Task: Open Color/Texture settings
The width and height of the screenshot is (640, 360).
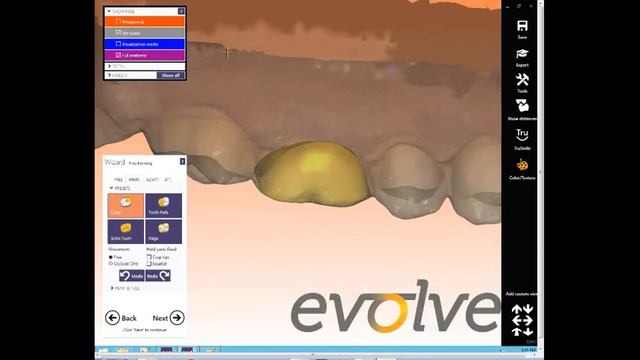Action: pos(522,165)
